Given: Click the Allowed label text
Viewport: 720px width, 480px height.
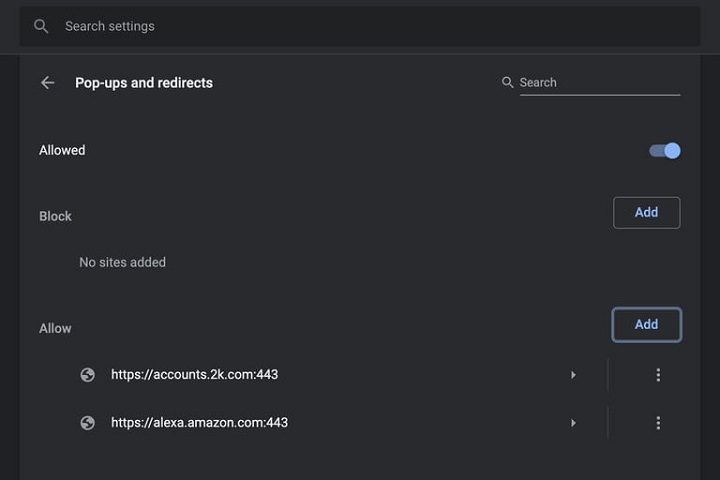Looking at the screenshot, I should (62, 151).
